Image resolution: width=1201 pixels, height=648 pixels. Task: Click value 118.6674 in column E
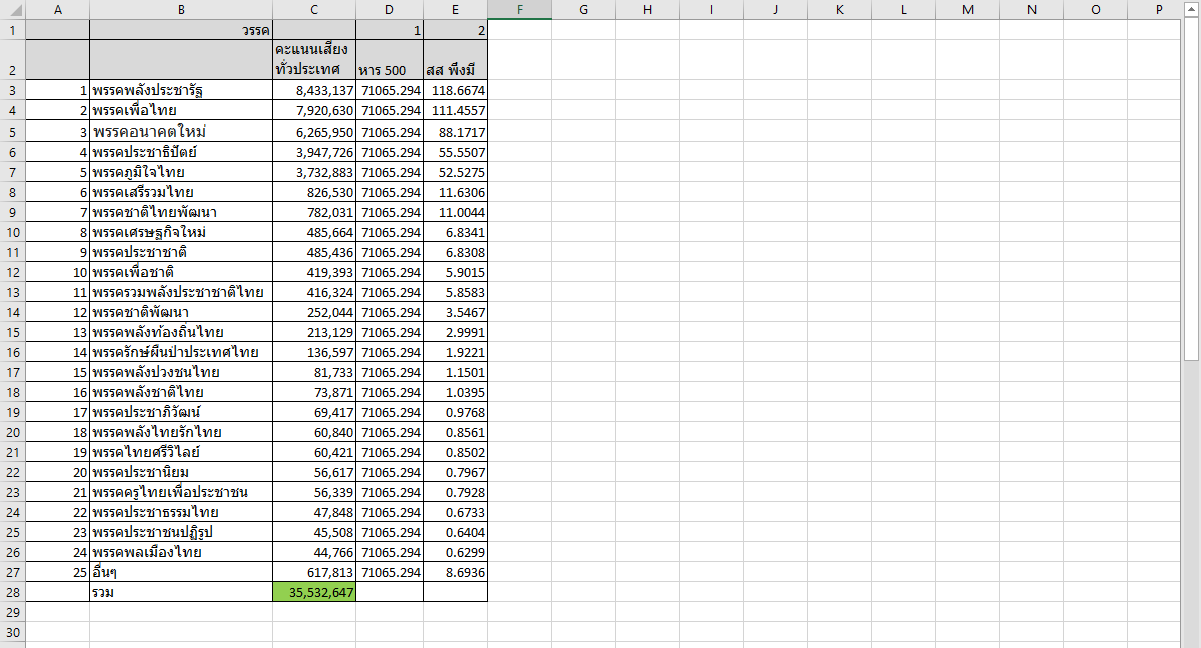[455, 91]
